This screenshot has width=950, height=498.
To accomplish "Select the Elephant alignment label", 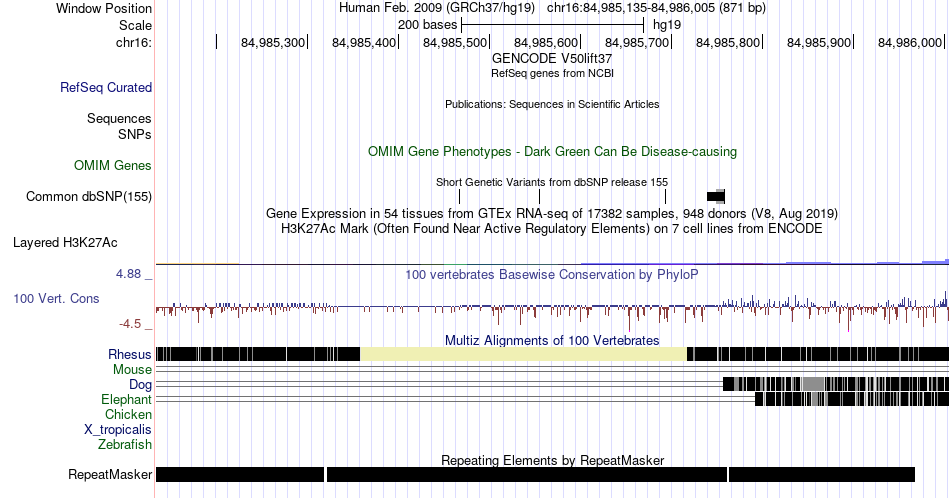I will (x=127, y=399).
